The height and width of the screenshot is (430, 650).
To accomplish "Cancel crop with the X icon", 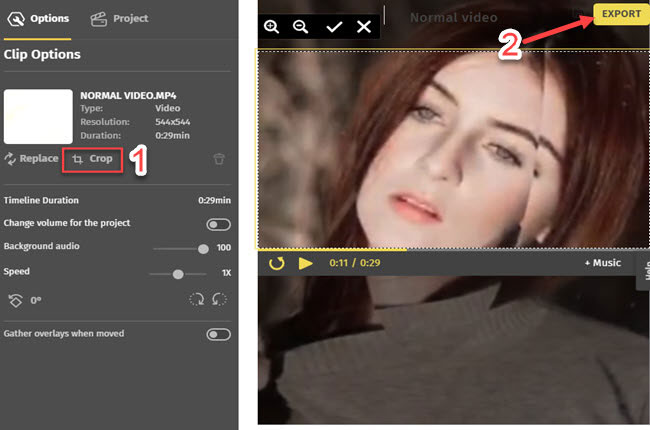I will click(364, 27).
